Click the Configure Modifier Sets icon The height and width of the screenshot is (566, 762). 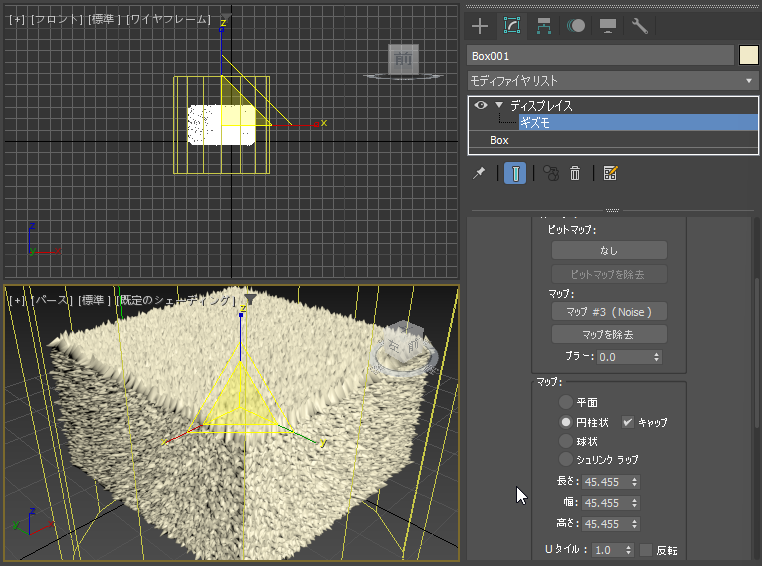(x=610, y=173)
